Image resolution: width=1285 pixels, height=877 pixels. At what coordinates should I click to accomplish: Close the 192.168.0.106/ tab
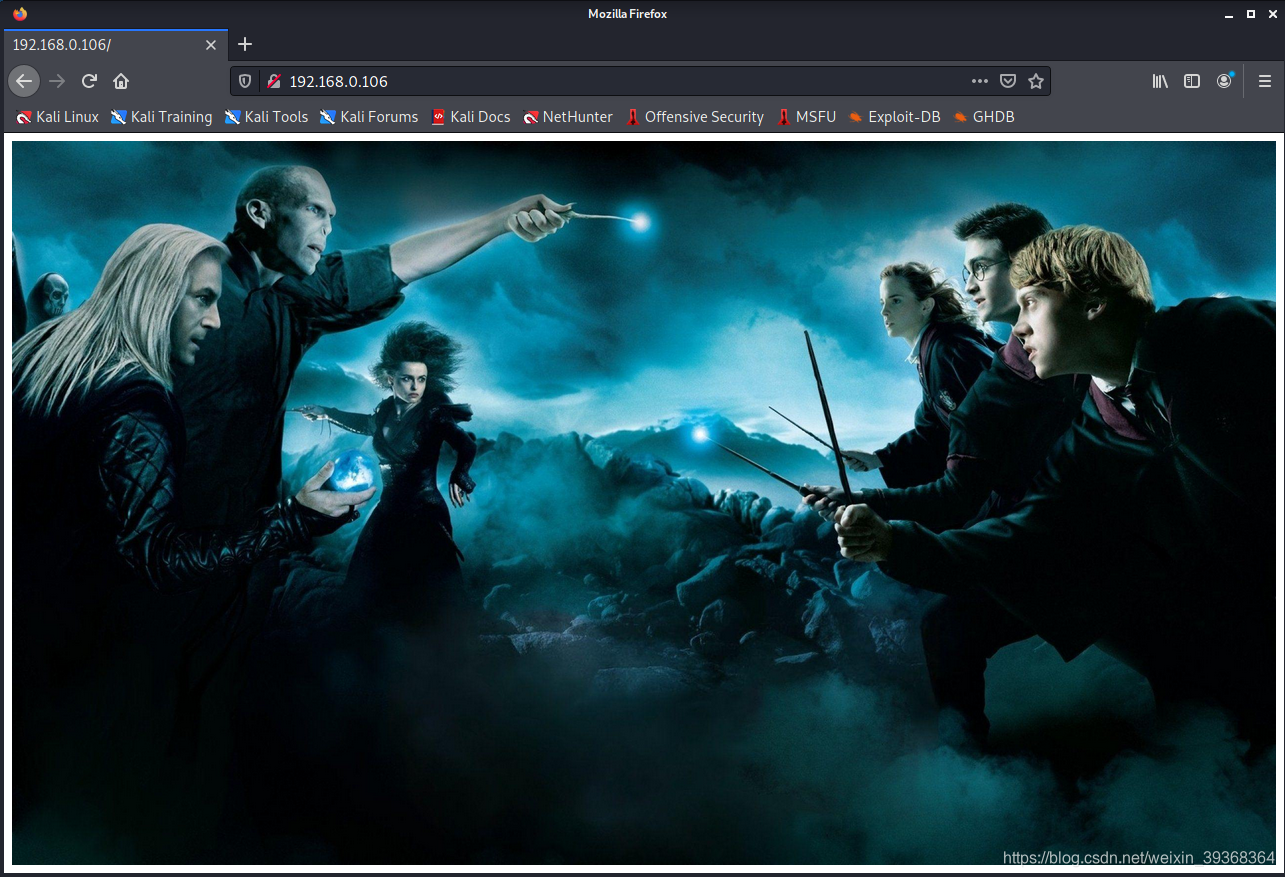coord(211,45)
